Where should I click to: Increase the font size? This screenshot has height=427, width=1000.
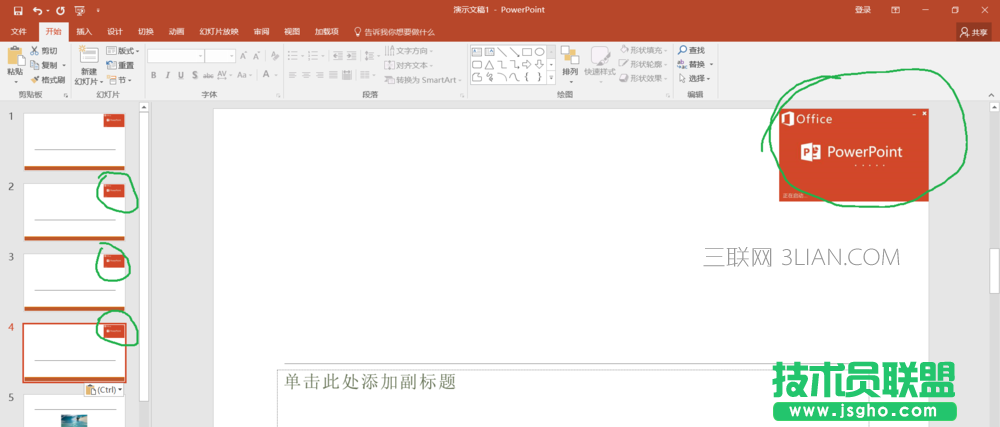pos(244,56)
